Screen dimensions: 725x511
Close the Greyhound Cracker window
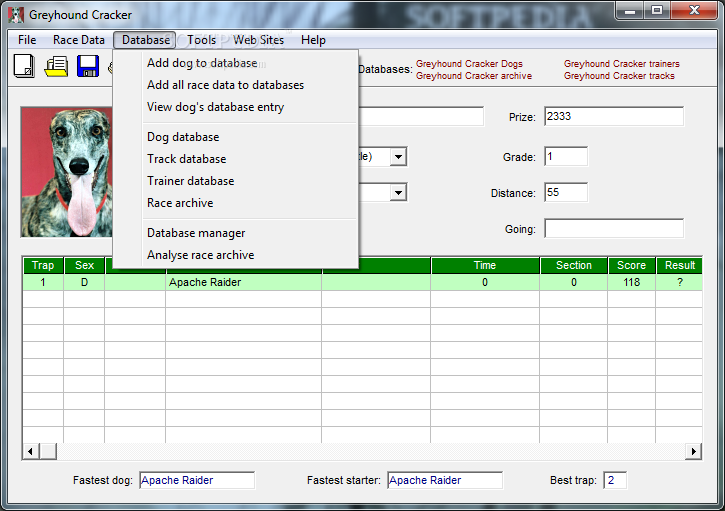(694, 11)
